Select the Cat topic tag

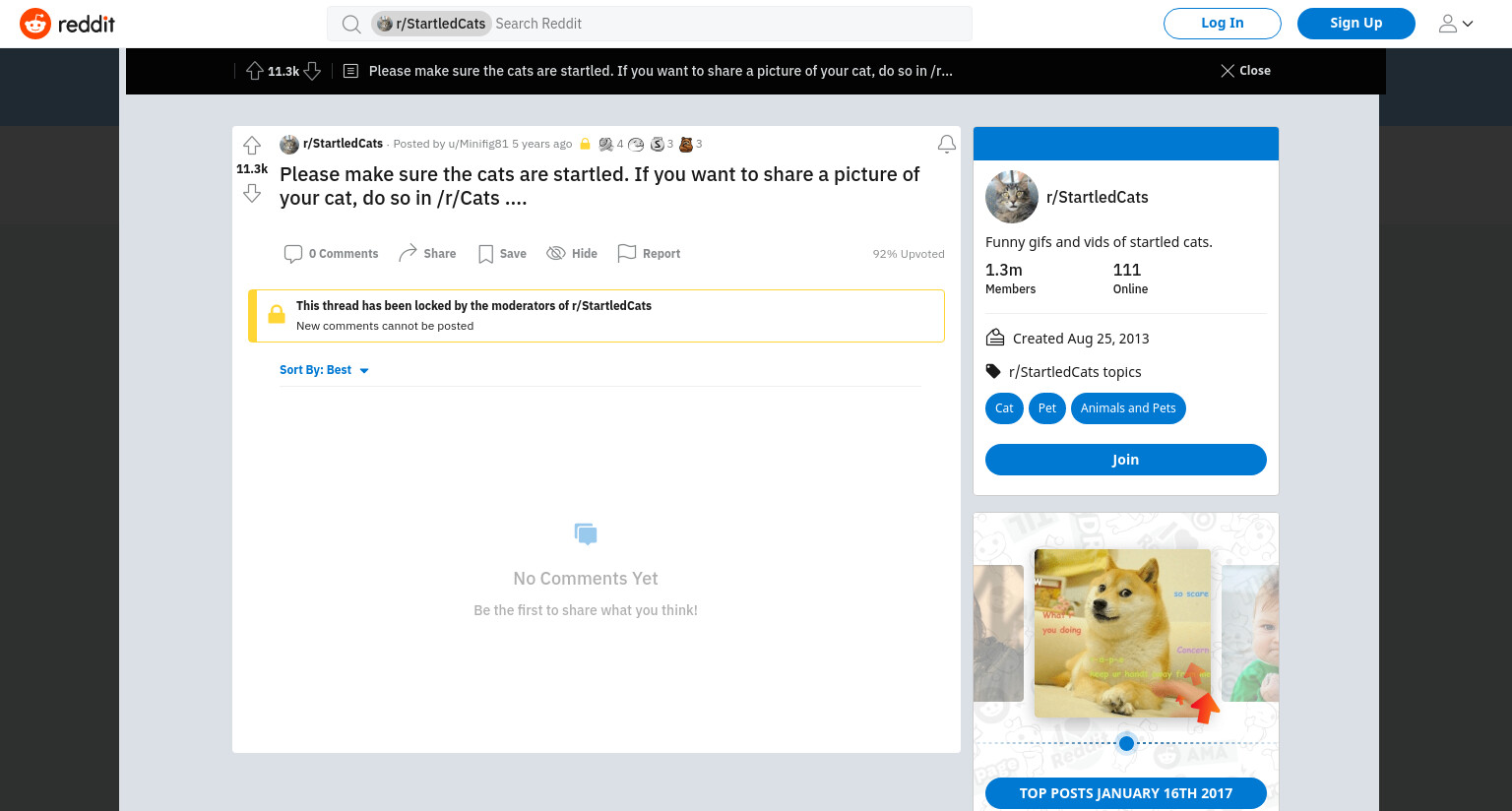(x=1004, y=408)
